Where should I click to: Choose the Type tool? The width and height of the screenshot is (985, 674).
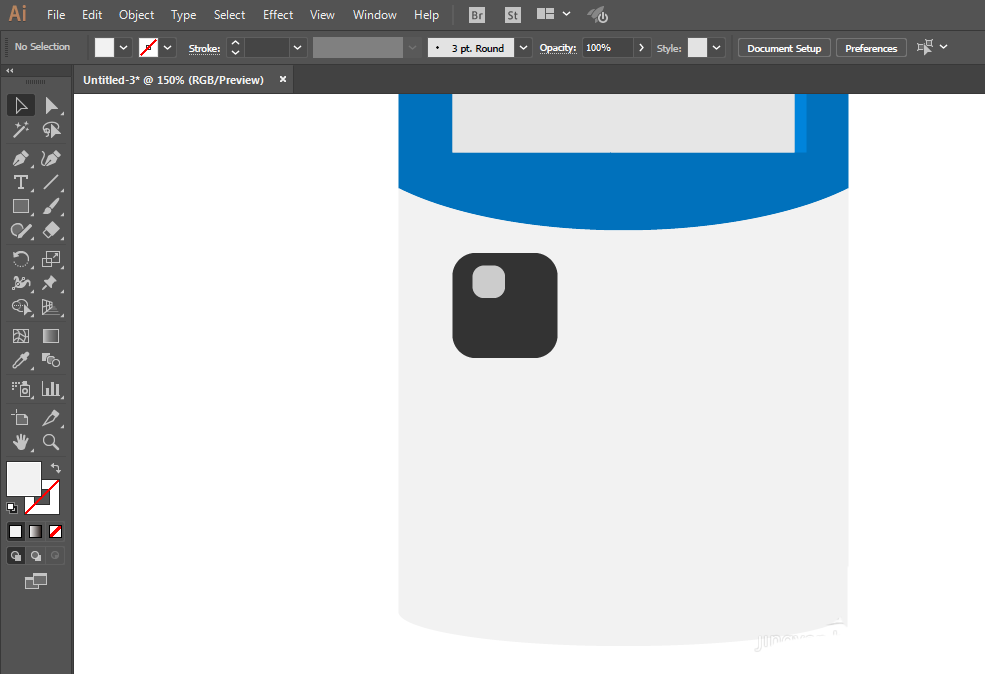21,182
